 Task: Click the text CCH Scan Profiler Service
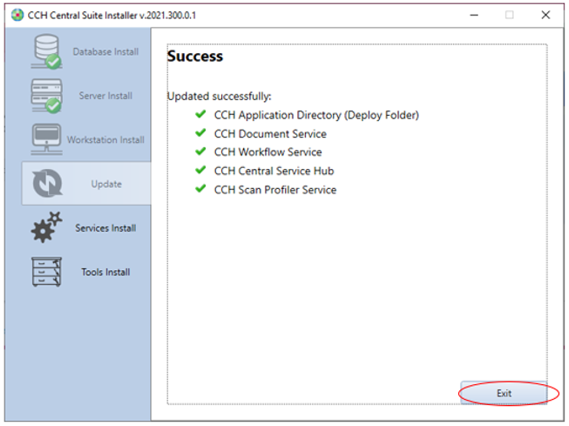pos(275,190)
